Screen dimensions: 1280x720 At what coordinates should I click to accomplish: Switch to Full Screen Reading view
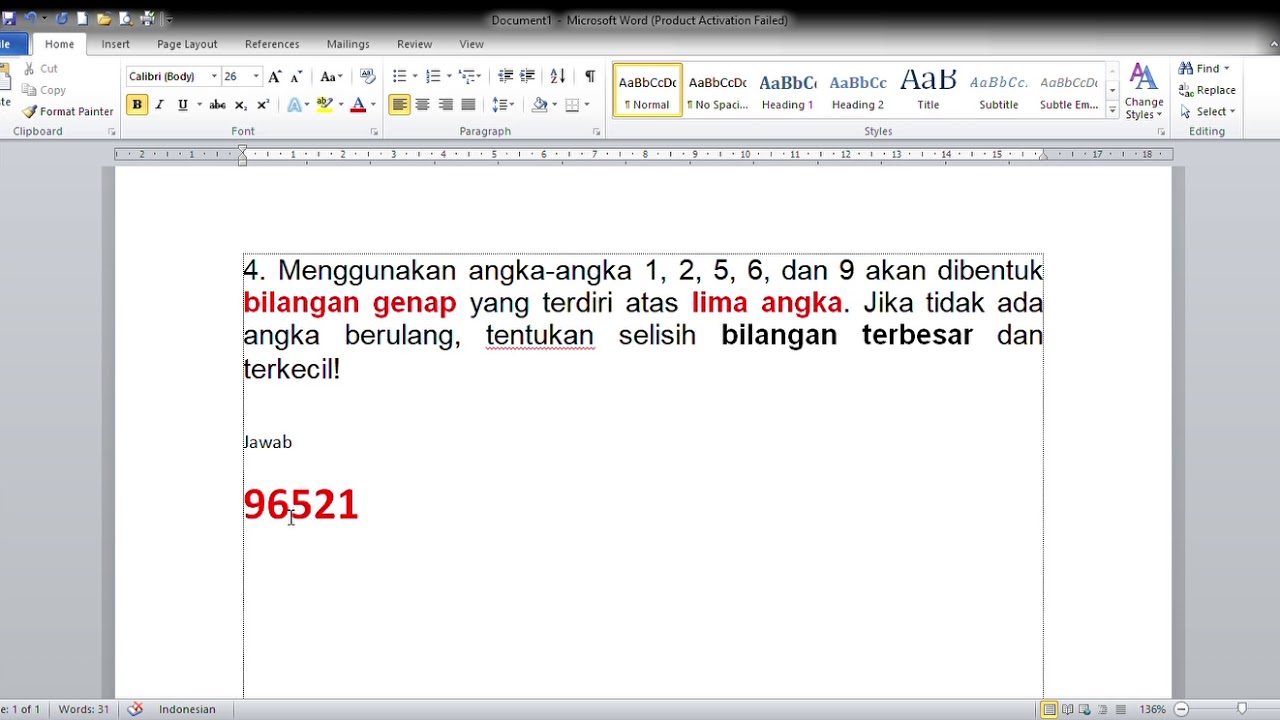pos(1066,709)
